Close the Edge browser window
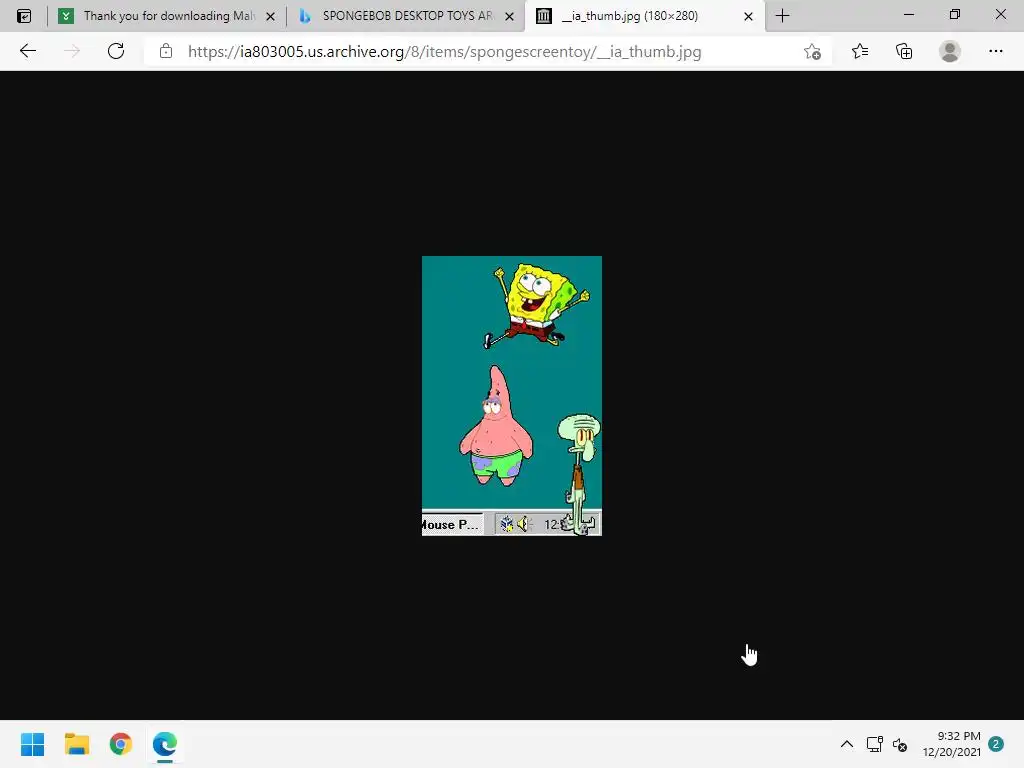The height and width of the screenshot is (768, 1024). [1000, 14]
